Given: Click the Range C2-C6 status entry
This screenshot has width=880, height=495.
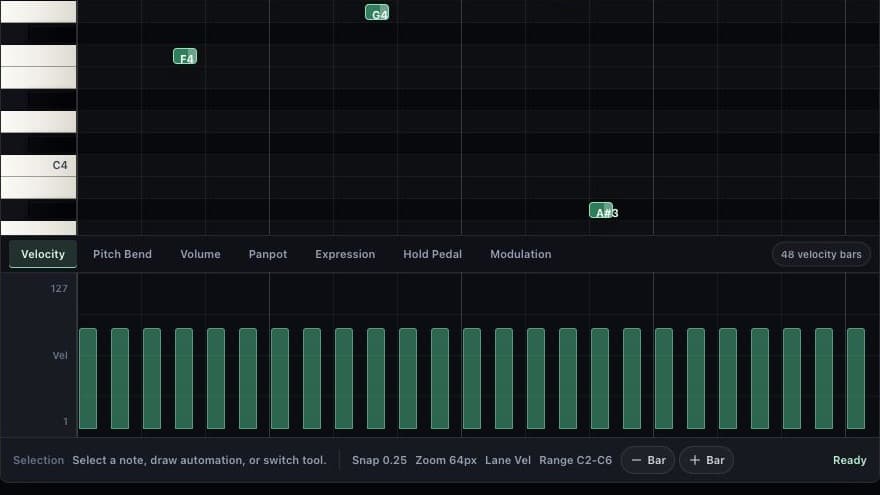Looking at the screenshot, I should click(x=576, y=460).
